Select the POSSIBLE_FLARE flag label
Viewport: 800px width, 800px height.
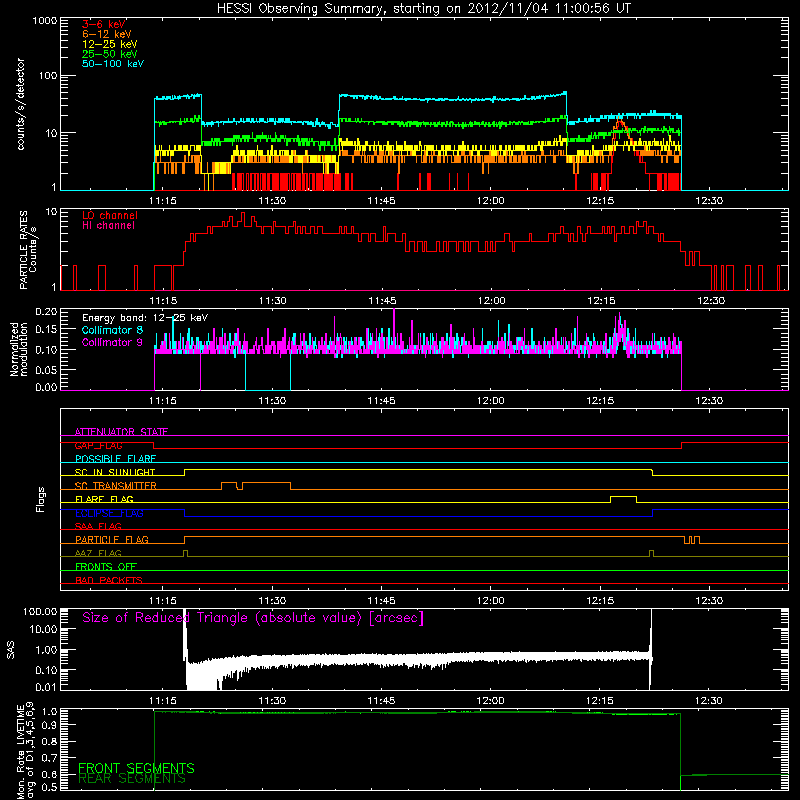[x=115, y=459]
